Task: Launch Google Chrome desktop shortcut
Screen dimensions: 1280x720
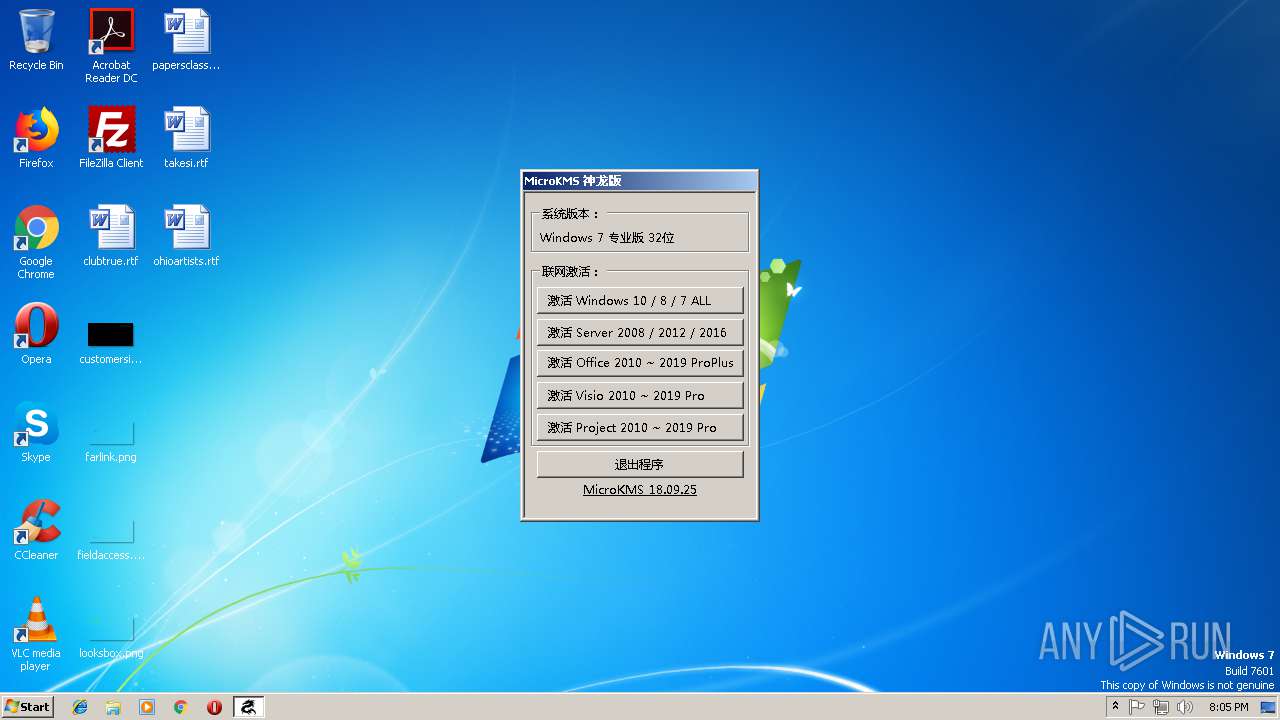Action: pos(36,242)
